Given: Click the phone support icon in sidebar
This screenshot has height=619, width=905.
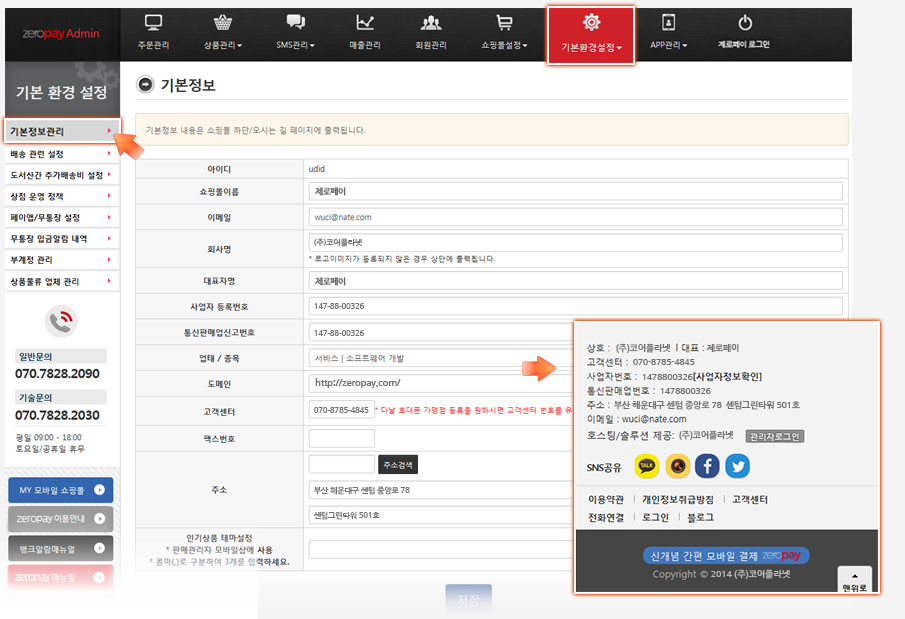Looking at the screenshot, I should 61,321.
